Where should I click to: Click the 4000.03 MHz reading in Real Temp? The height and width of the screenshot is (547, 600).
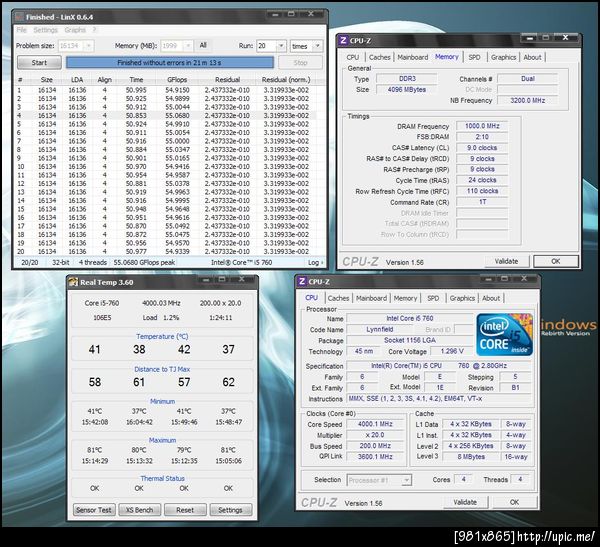[x=161, y=303]
